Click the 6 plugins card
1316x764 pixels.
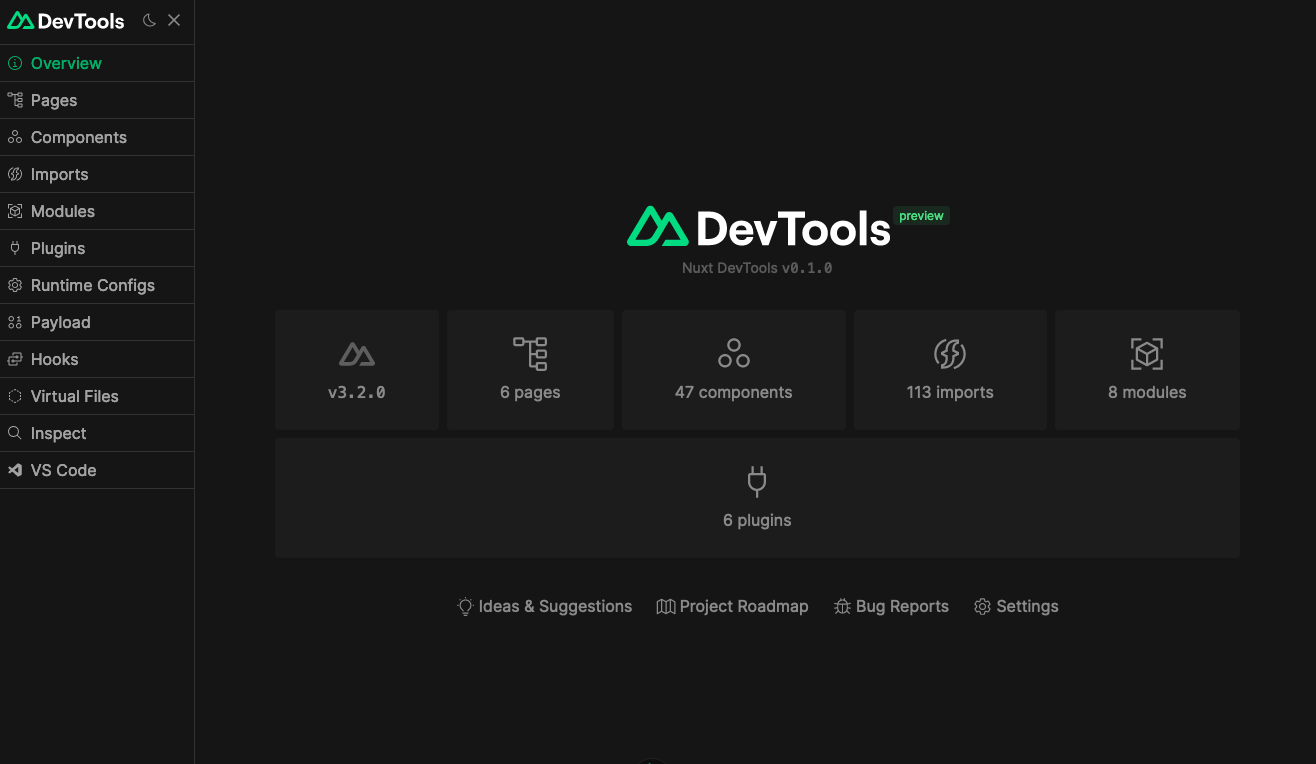coord(757,498)
